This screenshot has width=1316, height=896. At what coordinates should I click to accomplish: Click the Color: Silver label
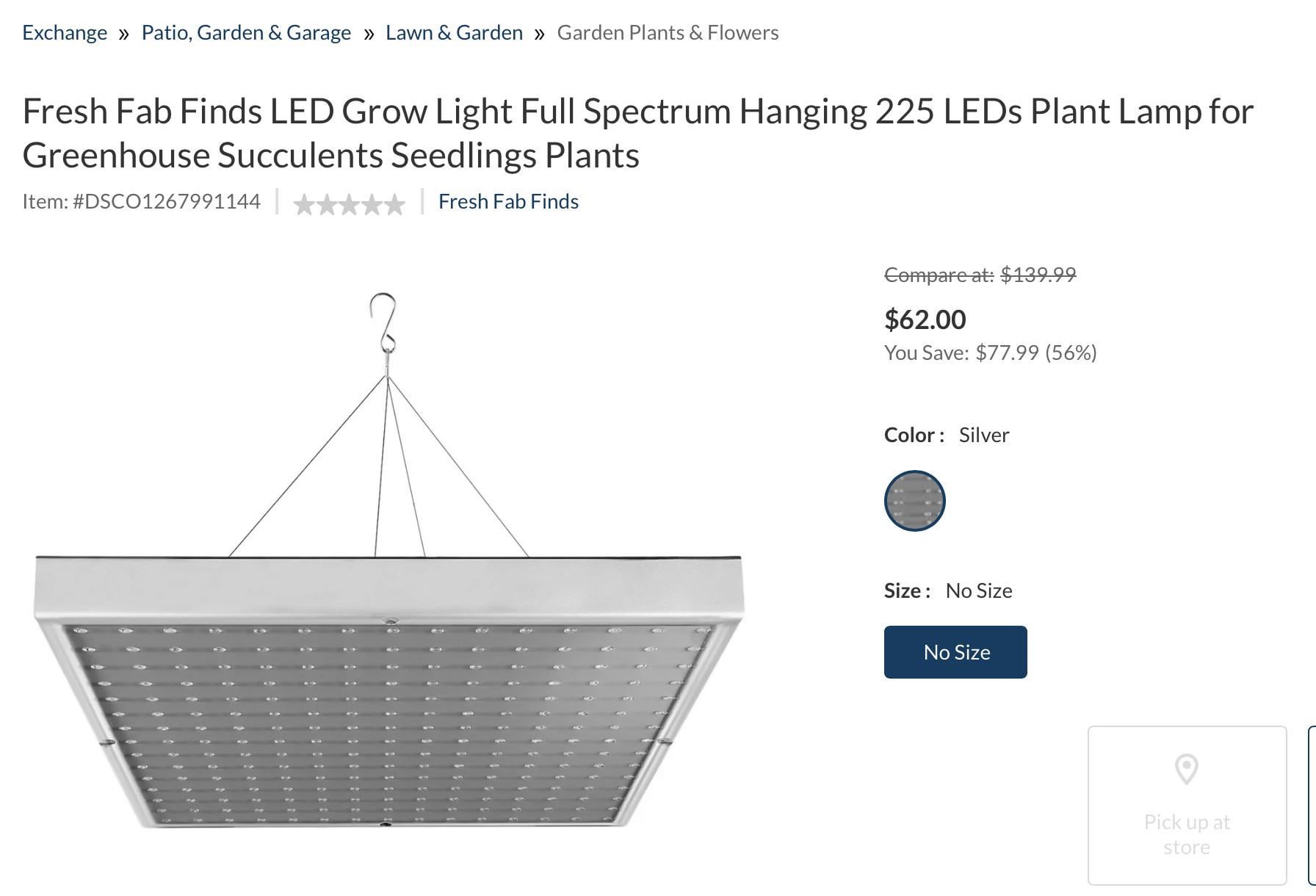[947, 435]
